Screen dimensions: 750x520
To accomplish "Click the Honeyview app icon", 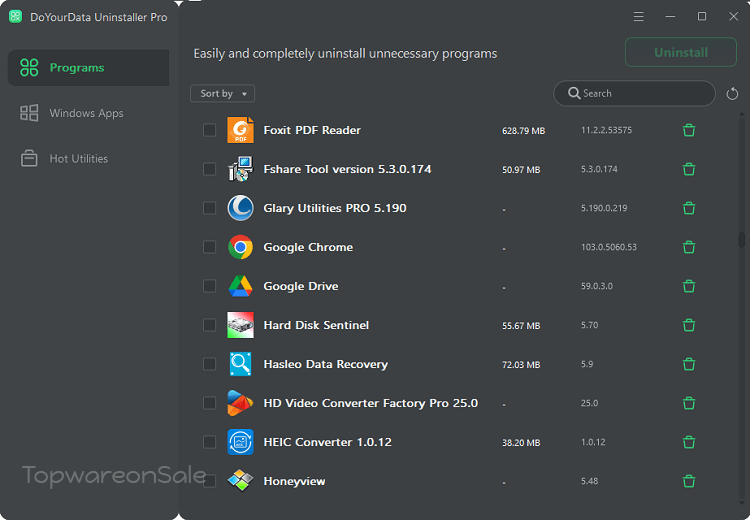I will (240, 481).
